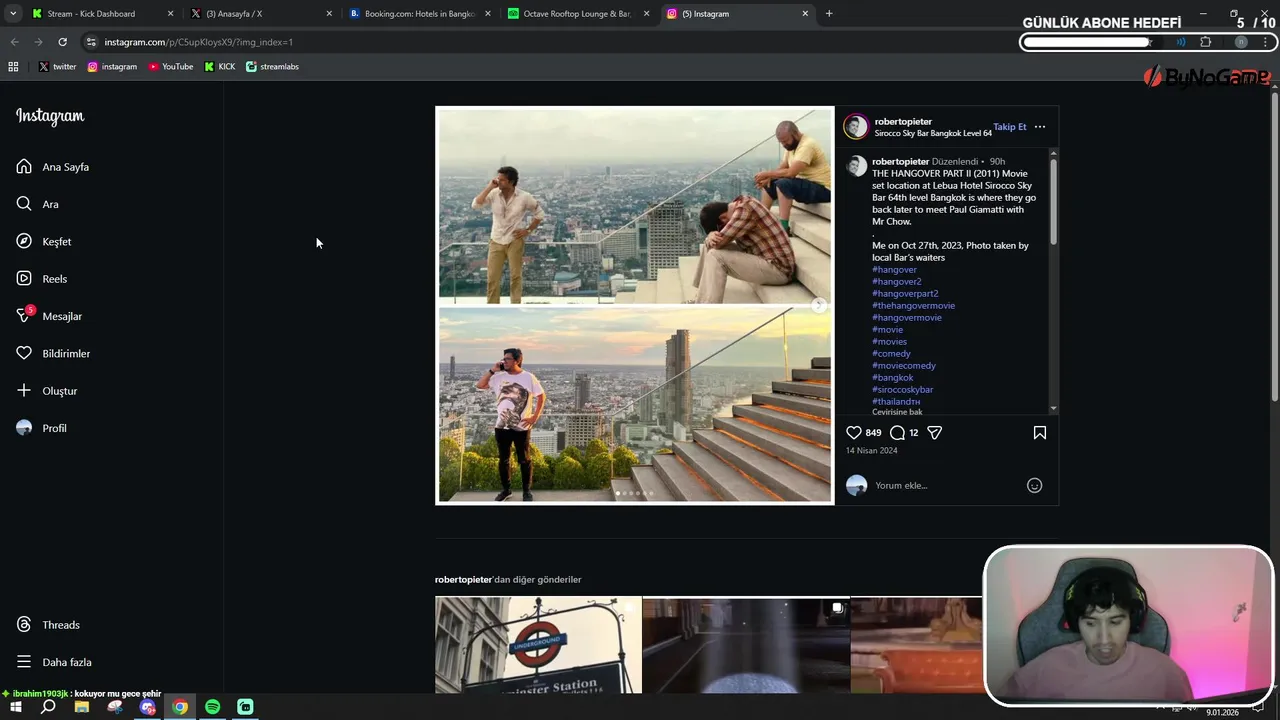The image size is (1280, 720).
Task: Click the #siroccoskybar hashtag
Action: (903, 390)
